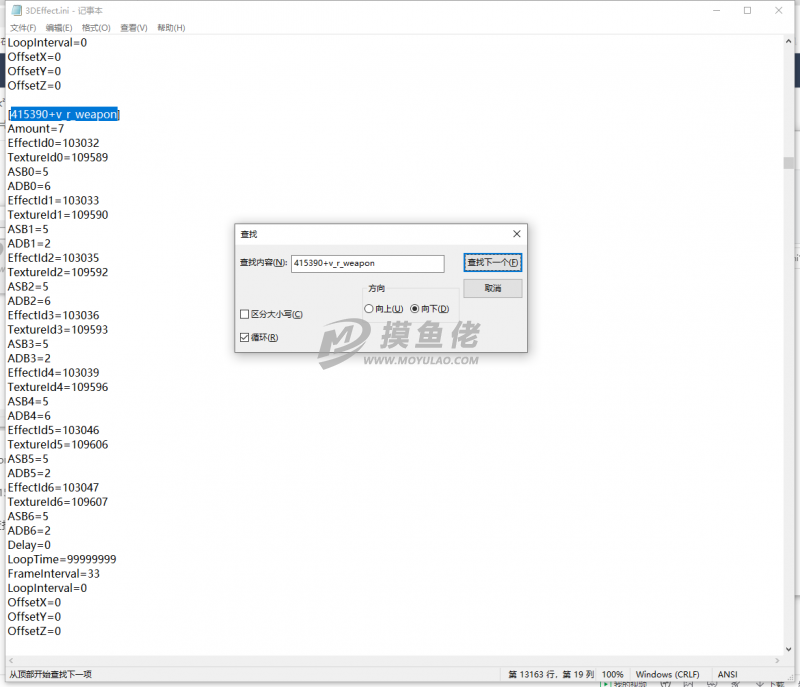Select the 向上 direction radio button
Image resolution: width=800 pixels, height=687 pixels.
pos(369,309)
